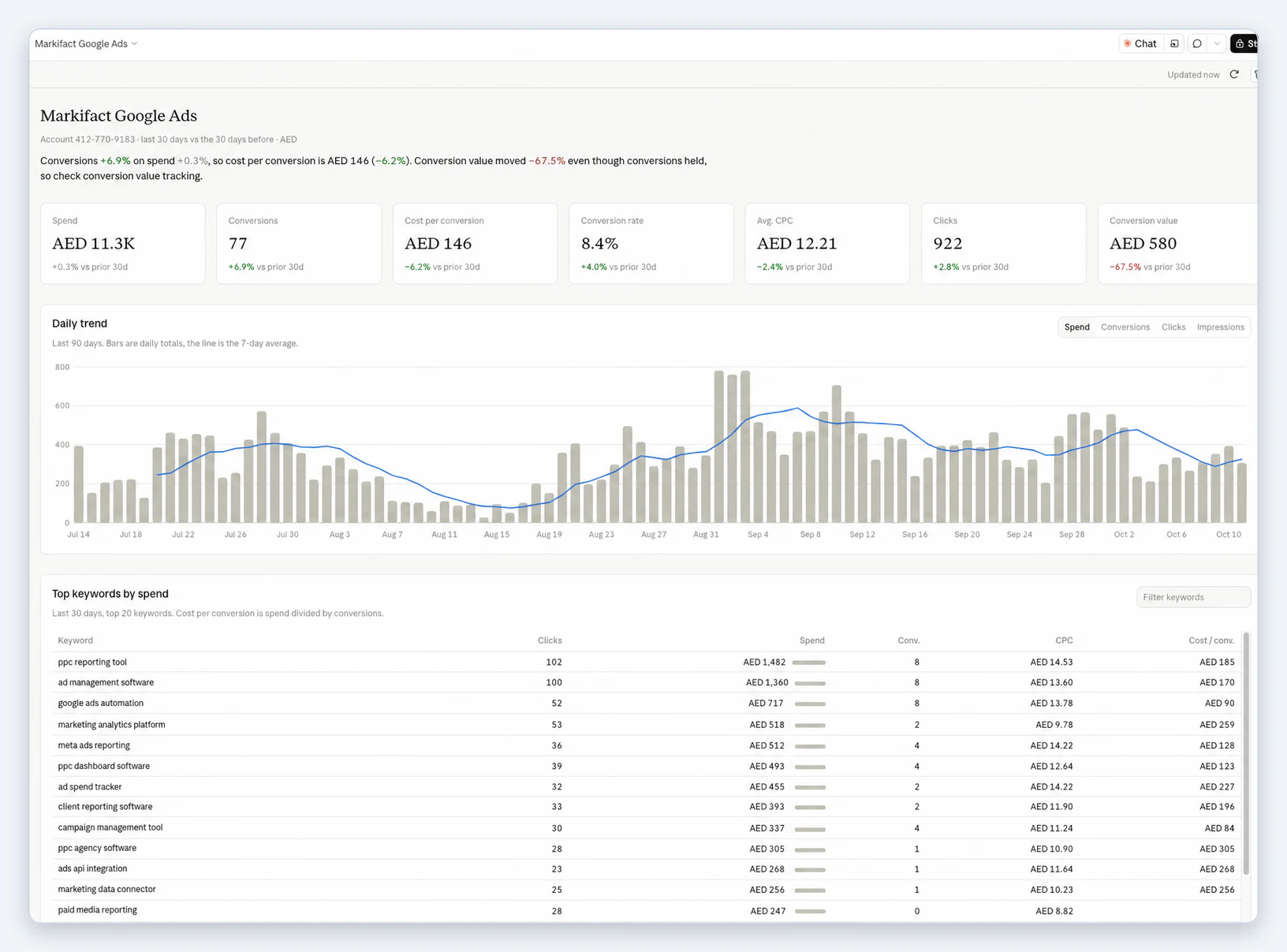The height and width of the screenshot is (952, 1287).
Task: Click the Clicks 922 summary card
Action: click(x=1004, y=244)
